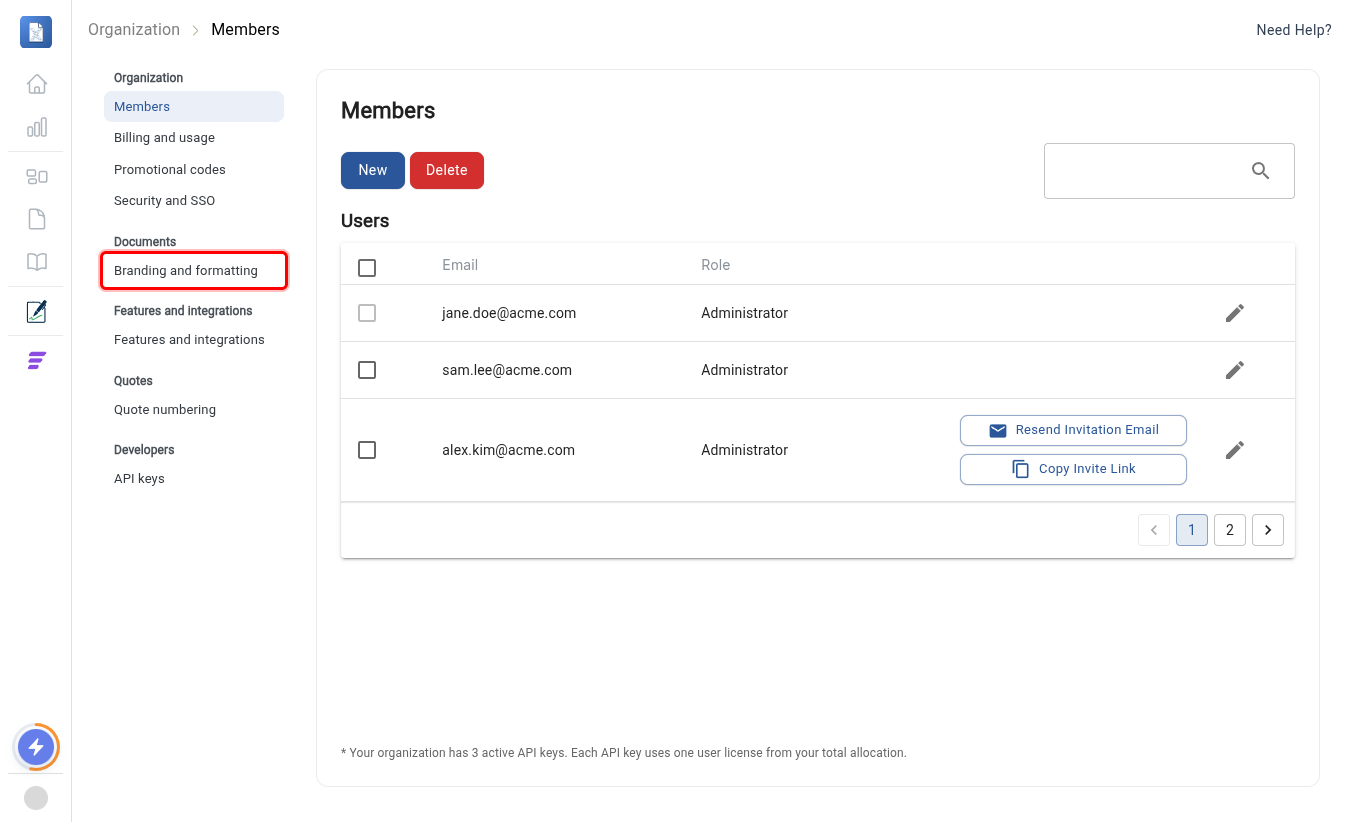This screenshot has width=1352, height=822.
Task: Toggle the select-all checkbox in table header
Action: [367, 268]
